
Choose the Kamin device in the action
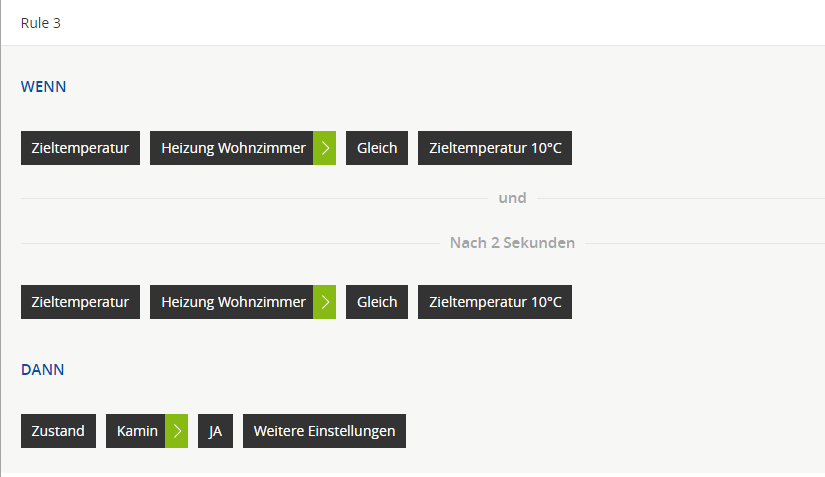tap(137, 431)
